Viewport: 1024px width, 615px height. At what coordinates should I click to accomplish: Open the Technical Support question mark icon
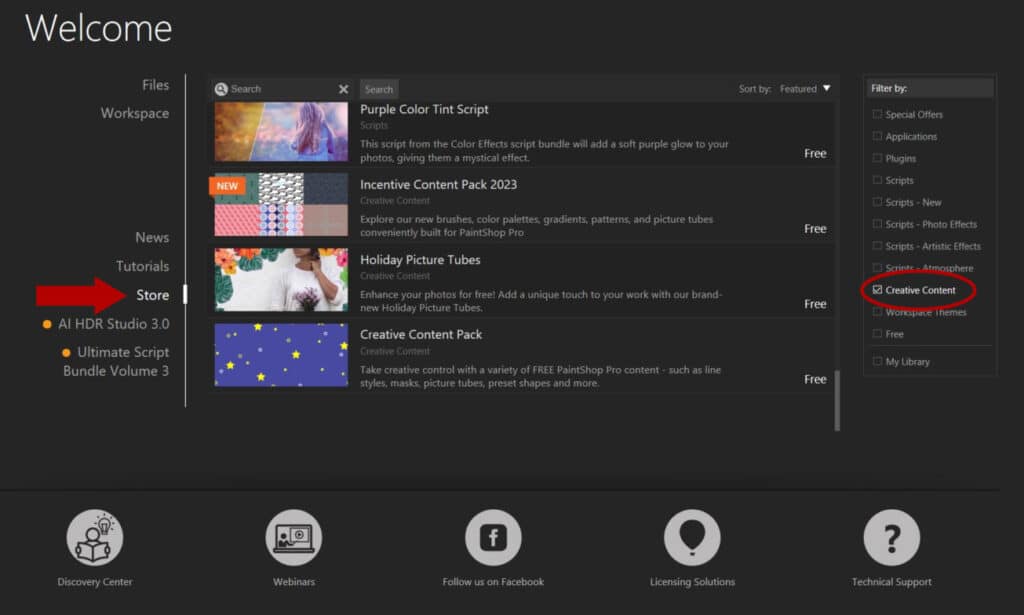point(891,538)
